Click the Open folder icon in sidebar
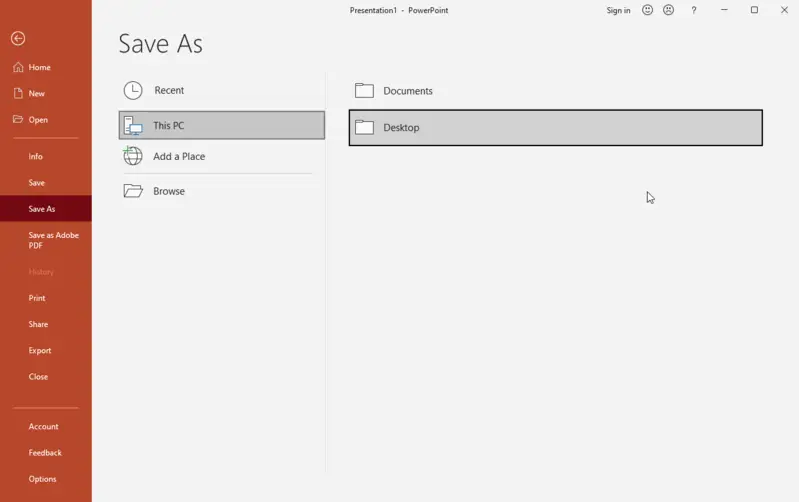 tap(18, 119)
